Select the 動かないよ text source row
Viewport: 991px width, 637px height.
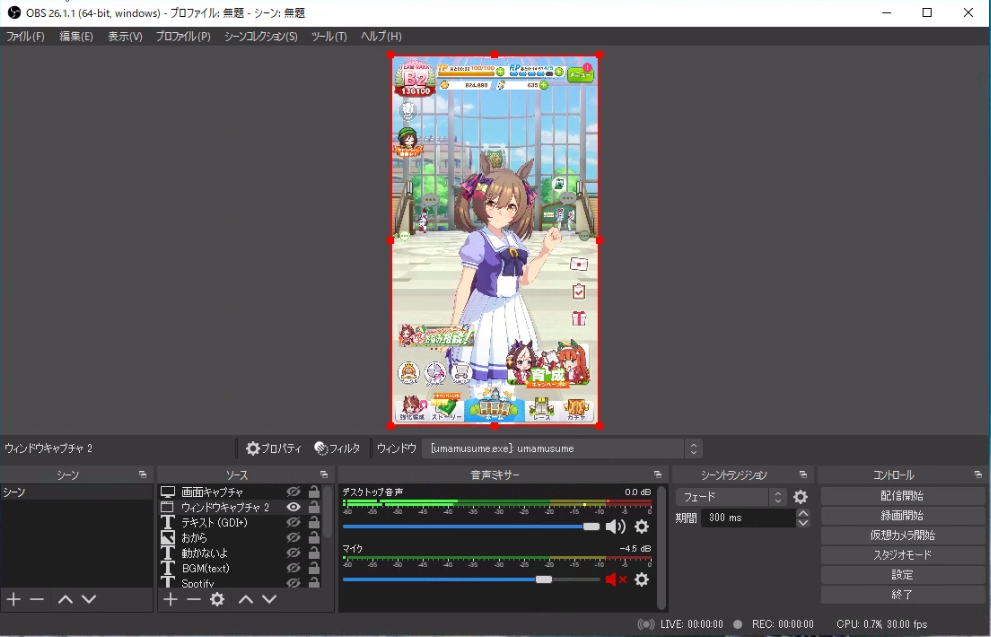click(x=240, y=553)
